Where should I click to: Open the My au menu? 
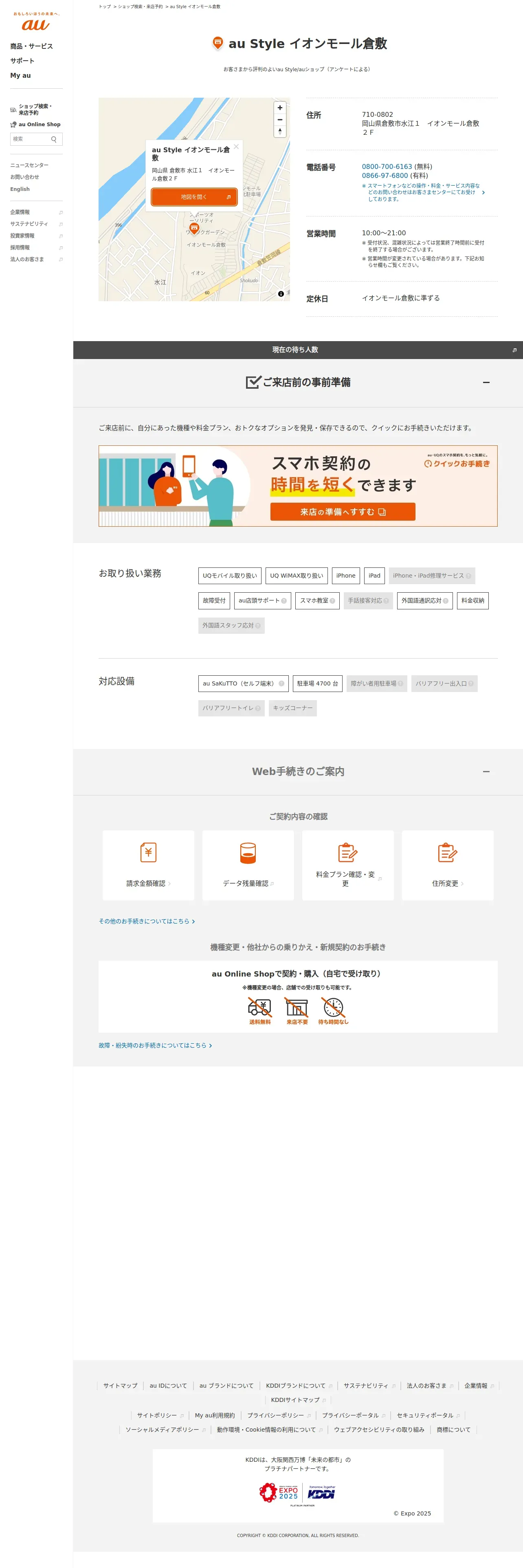click(21, 75)
